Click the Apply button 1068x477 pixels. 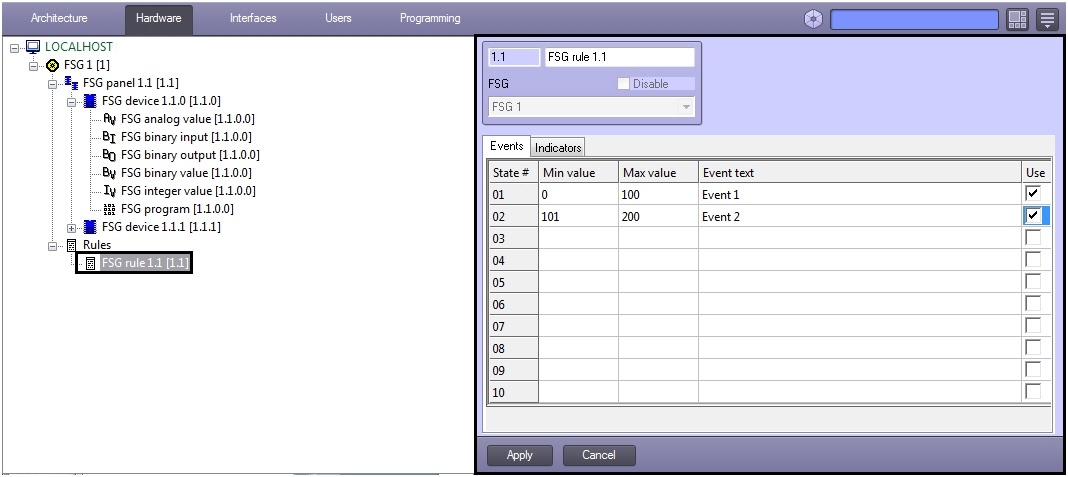520,455
